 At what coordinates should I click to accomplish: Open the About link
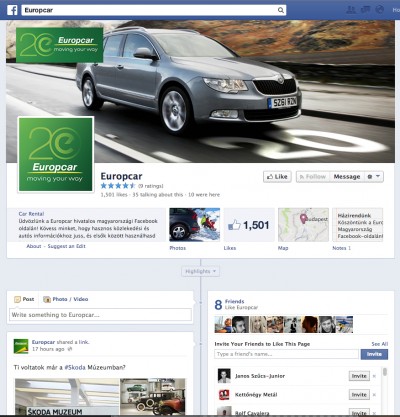(x=34, y=246)
